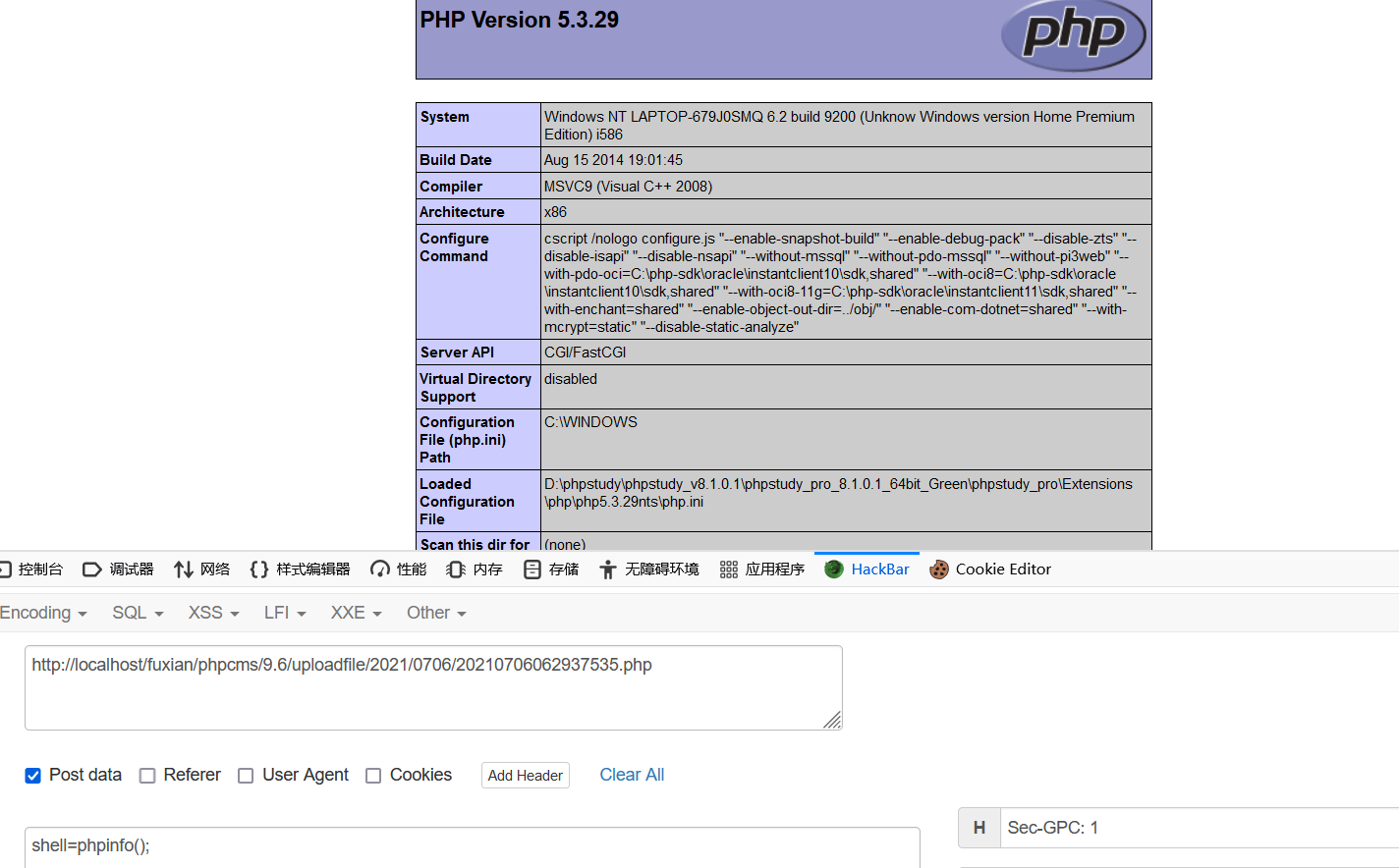This screenshot has width=1399, height=868.
Task: Open the Application grid icon
Action: [729, 570]
